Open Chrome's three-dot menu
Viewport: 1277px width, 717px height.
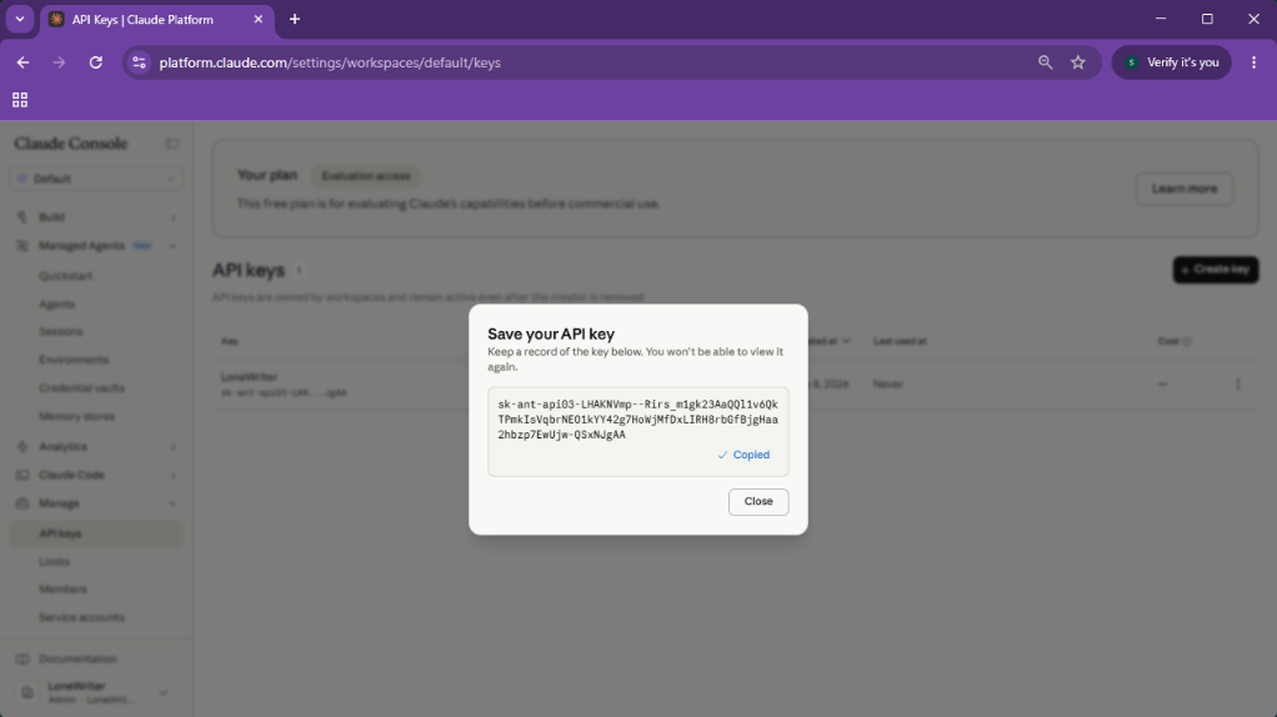pyautogui.click(x=1254, y=62)
